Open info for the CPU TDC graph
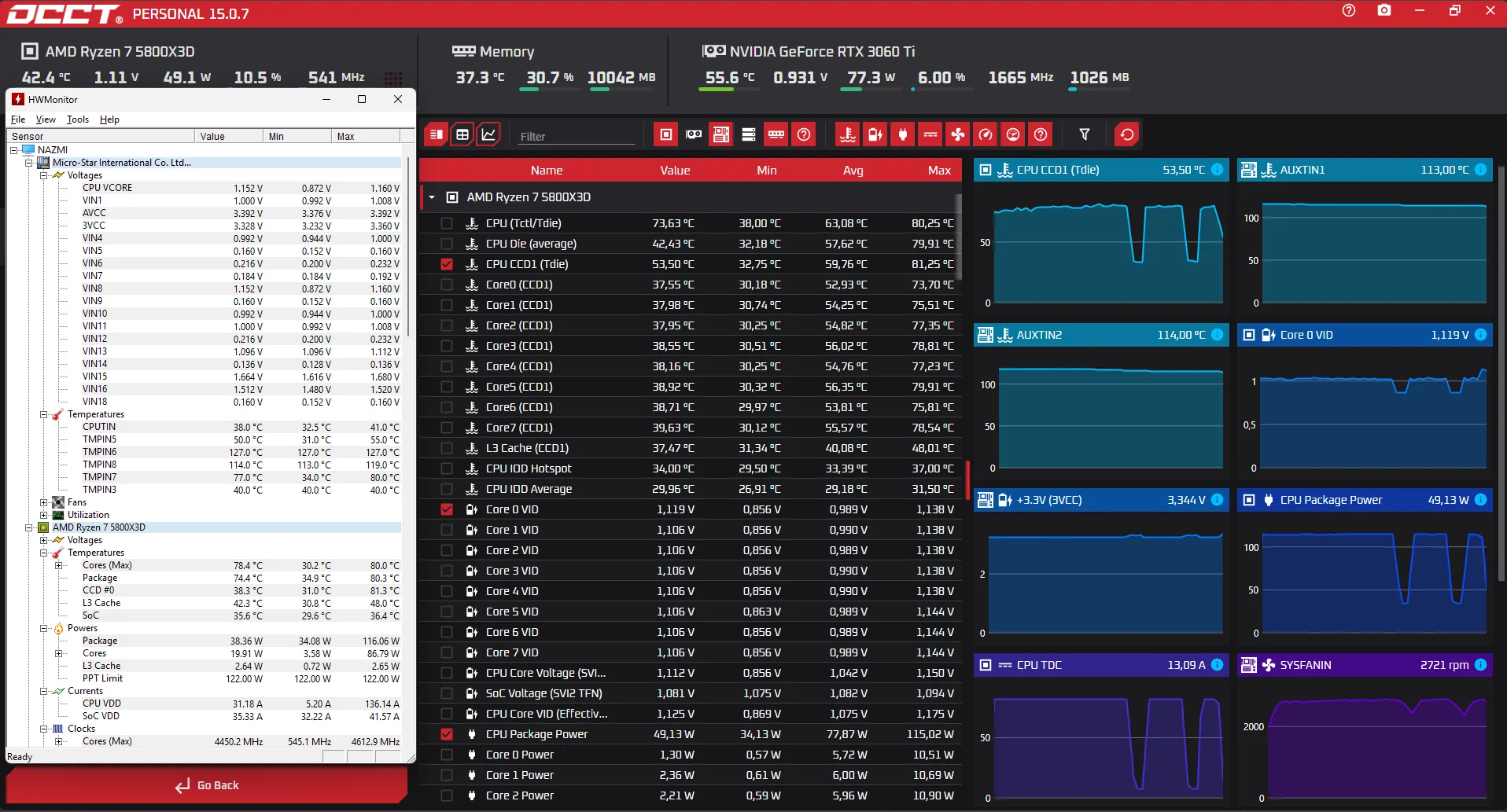This screenshot has height=812, width=1507. click(1218, 665)
